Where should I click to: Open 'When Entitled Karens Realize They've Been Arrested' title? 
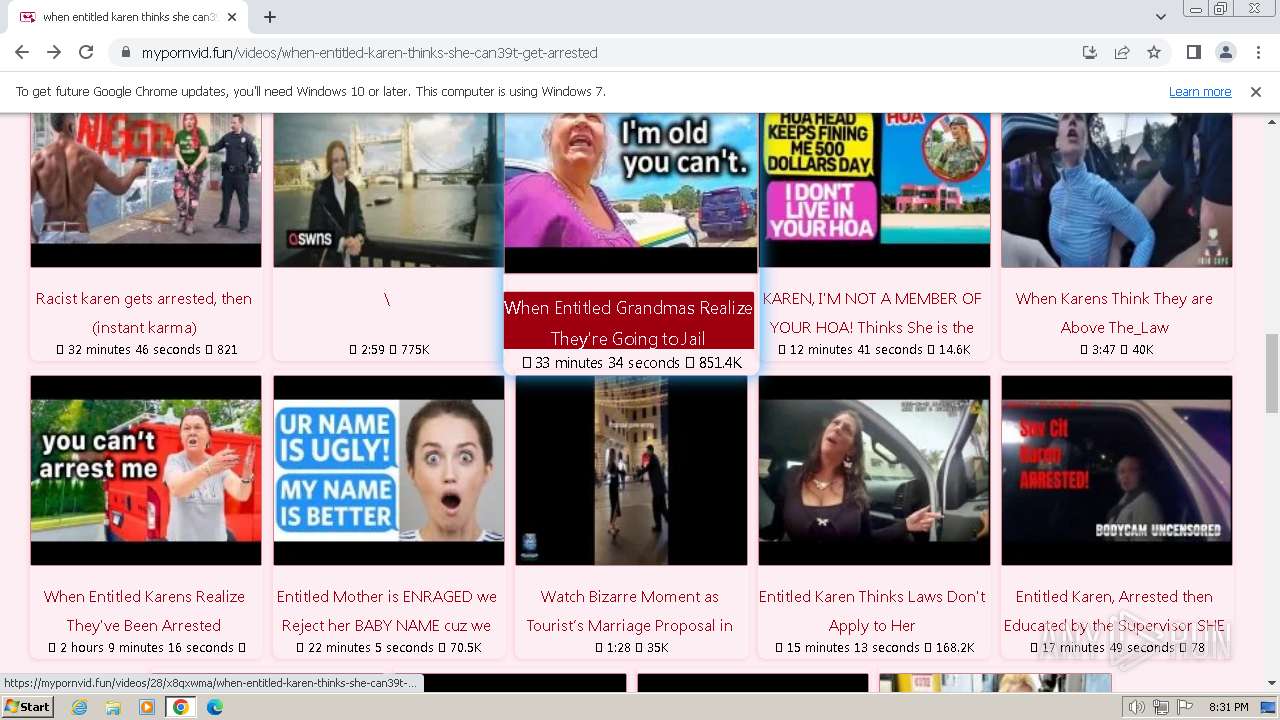(144, 611)
